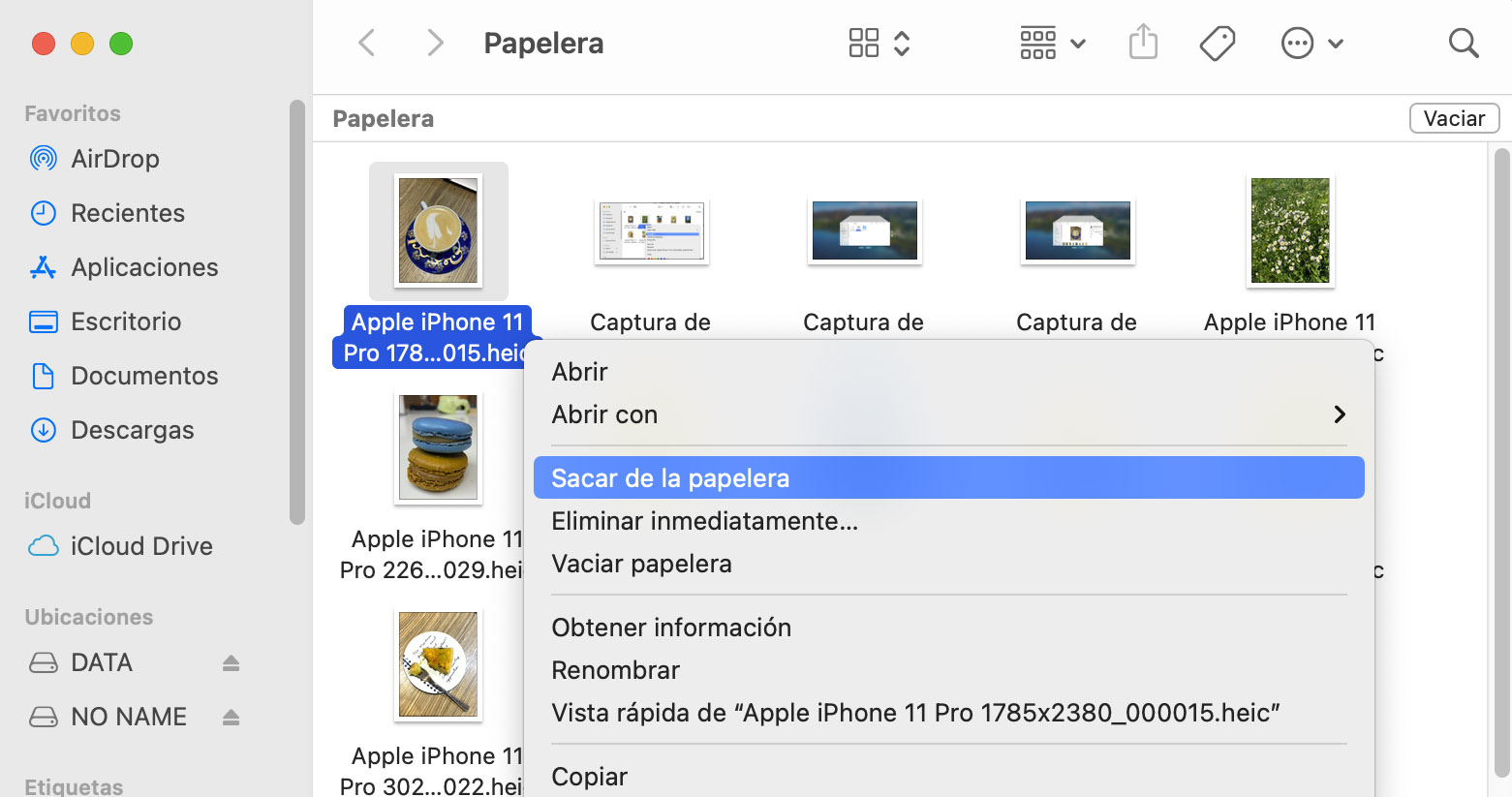Expand the More actions dropdown chevron
Screen dimensions: 1512x797
[x=1336, y=44]
